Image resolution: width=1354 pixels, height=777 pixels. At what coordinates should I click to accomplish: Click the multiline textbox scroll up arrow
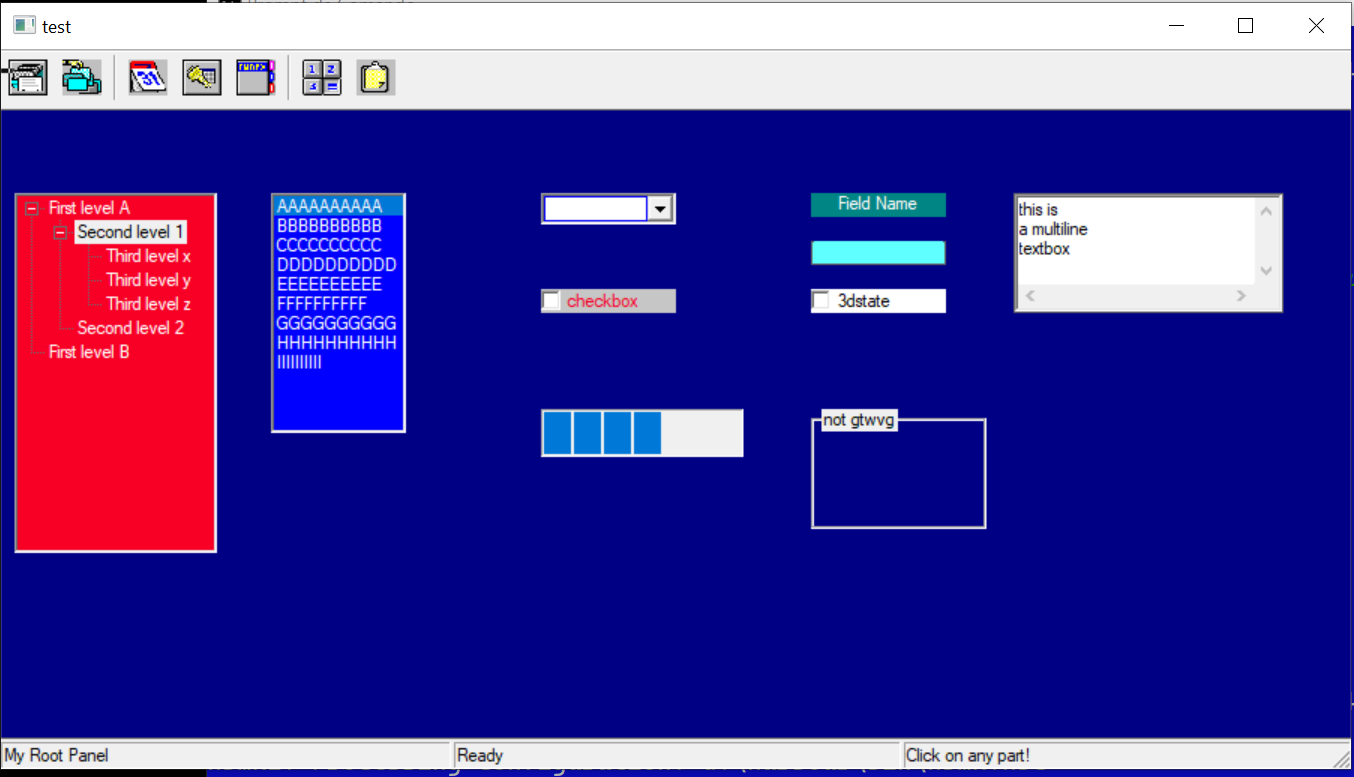(1266, 211)
